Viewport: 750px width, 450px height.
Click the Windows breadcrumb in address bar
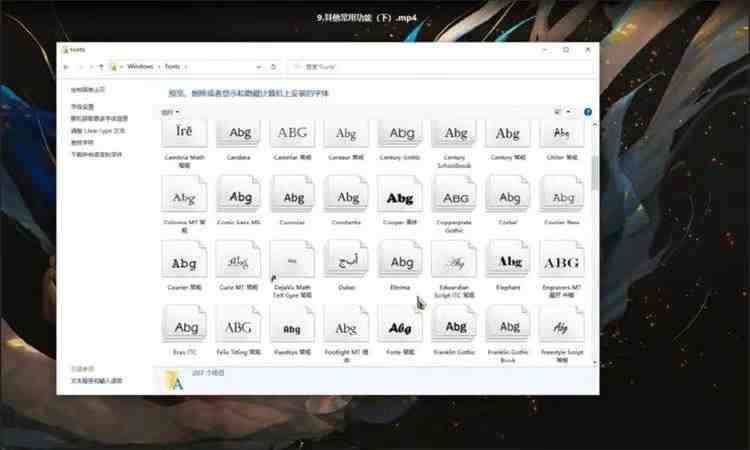[140, 67]
